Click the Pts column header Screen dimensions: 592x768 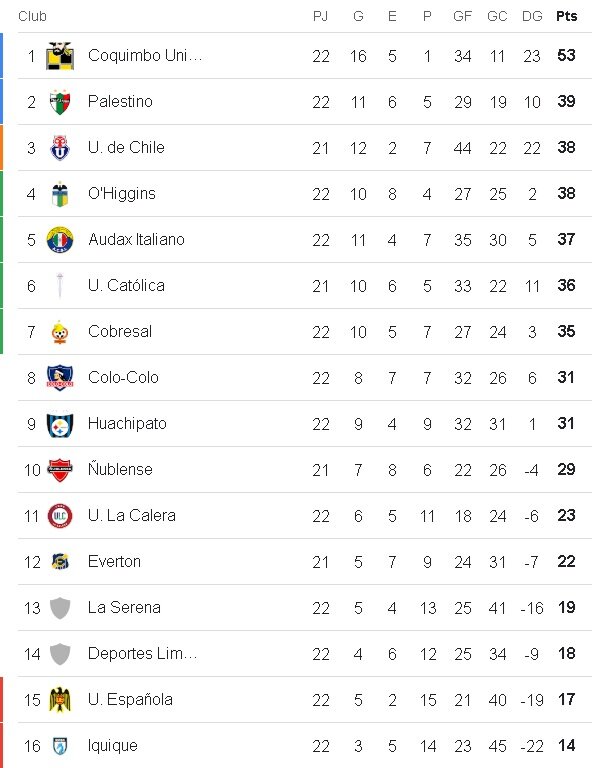567,16
